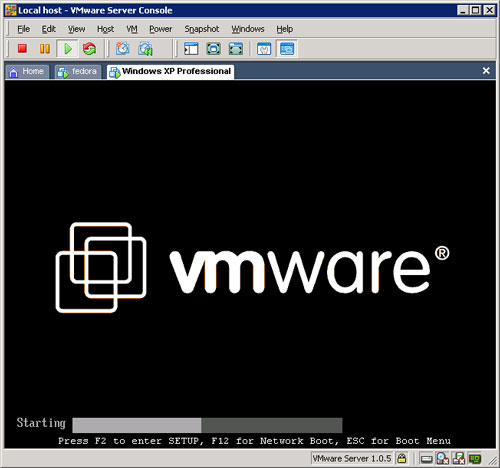Enter full screen mode via toolbar icon
500x468 pixels.
click(x=213, y=49)
